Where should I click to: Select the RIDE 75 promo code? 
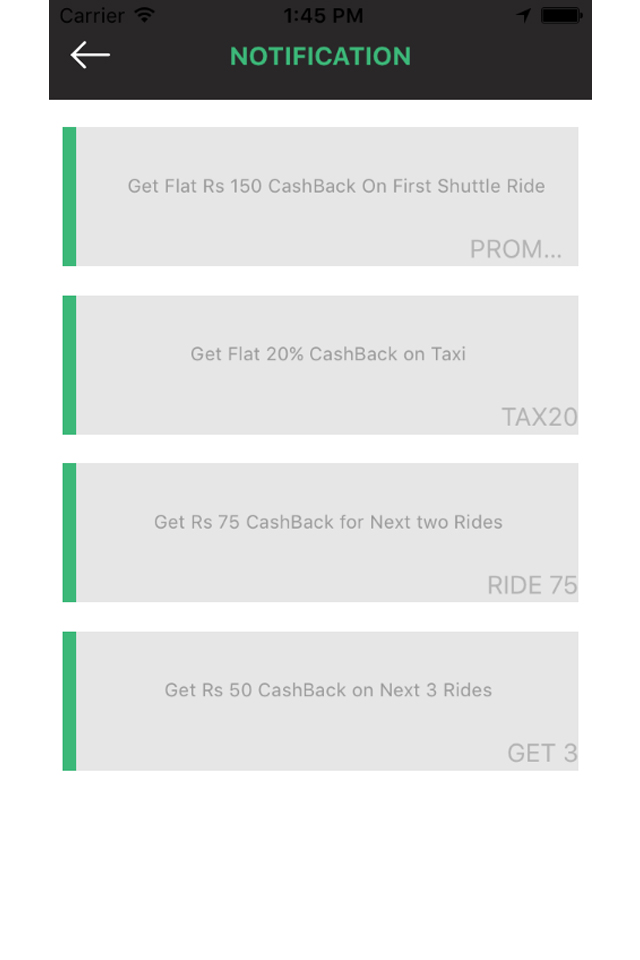(532, 585)
